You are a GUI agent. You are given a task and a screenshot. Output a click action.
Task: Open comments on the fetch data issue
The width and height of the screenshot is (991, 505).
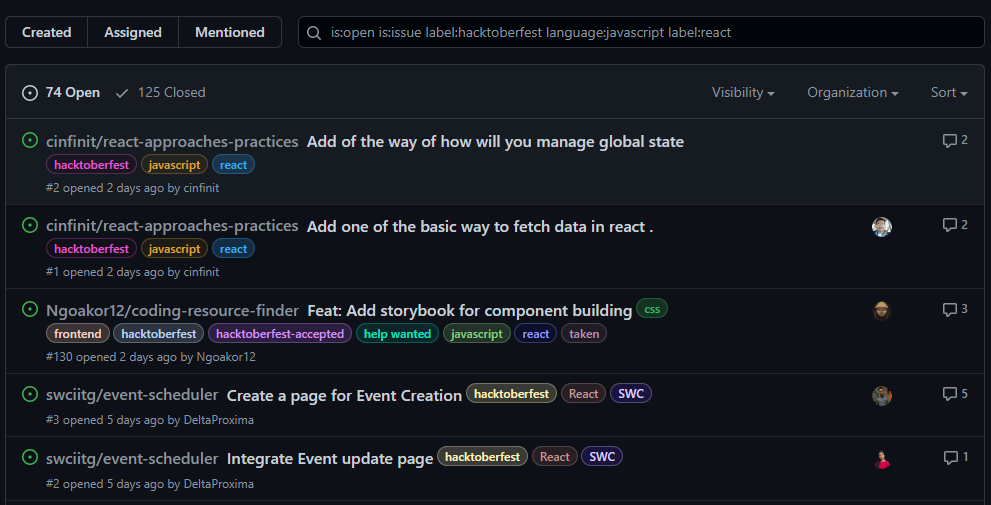[x=955, y=224]
